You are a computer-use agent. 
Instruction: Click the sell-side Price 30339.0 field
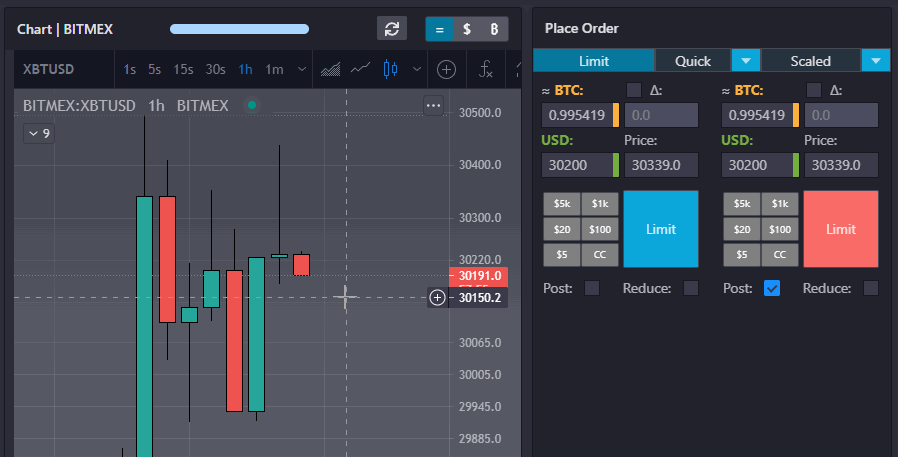tap(841, 165)
